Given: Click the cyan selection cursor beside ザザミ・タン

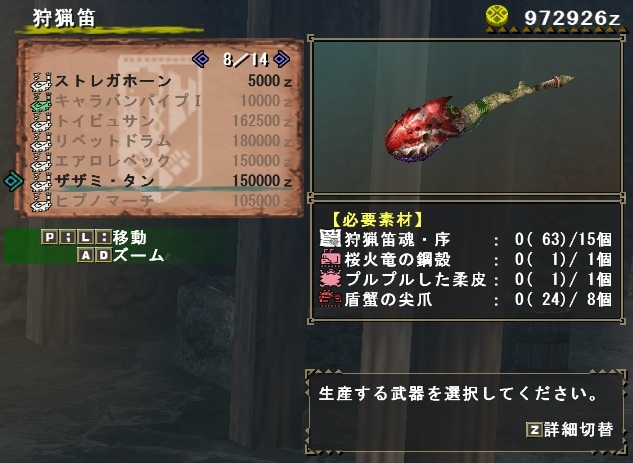Looking at the screenshot, I should point(13,180).
